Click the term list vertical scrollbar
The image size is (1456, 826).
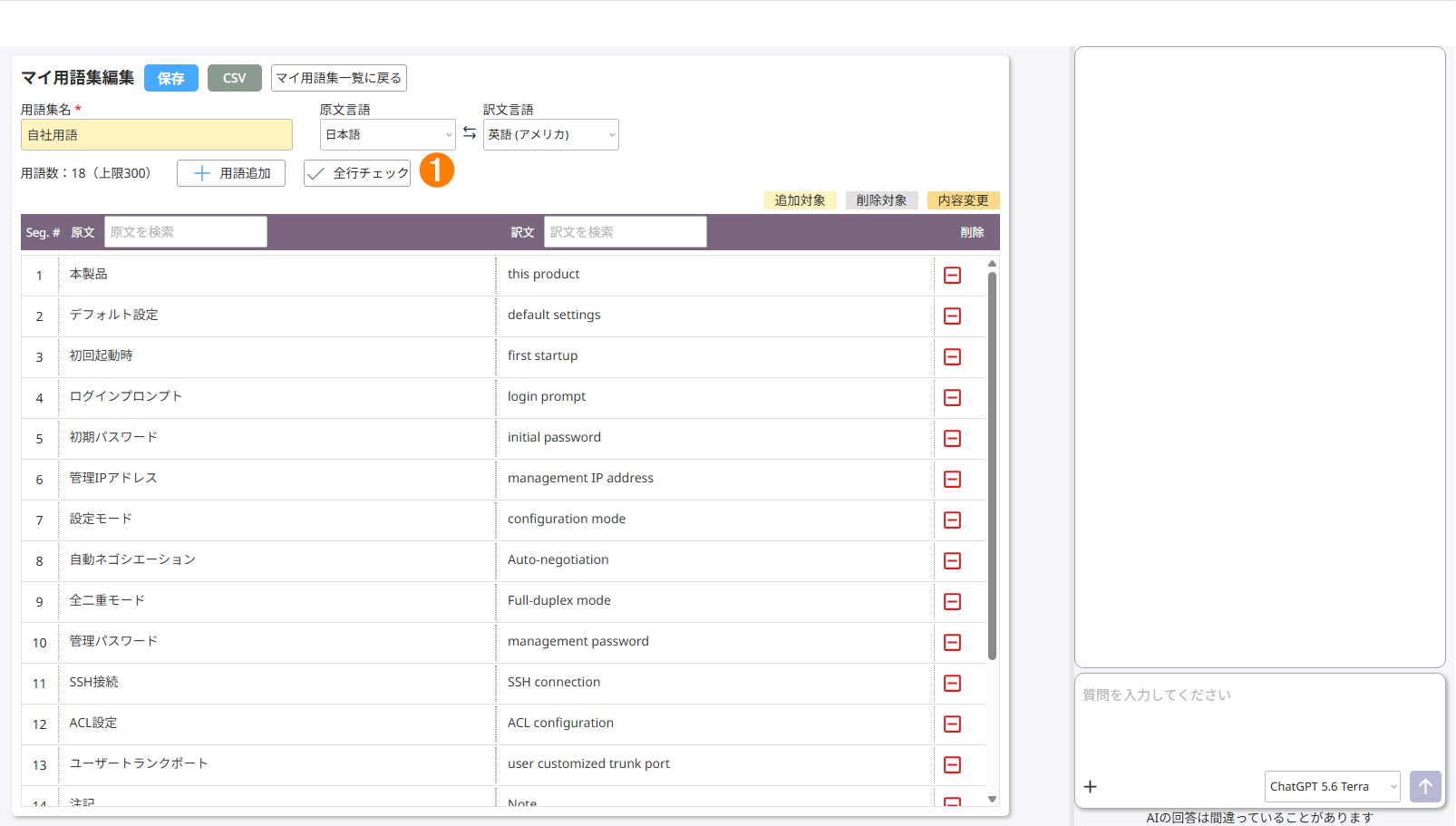point(992,464)
